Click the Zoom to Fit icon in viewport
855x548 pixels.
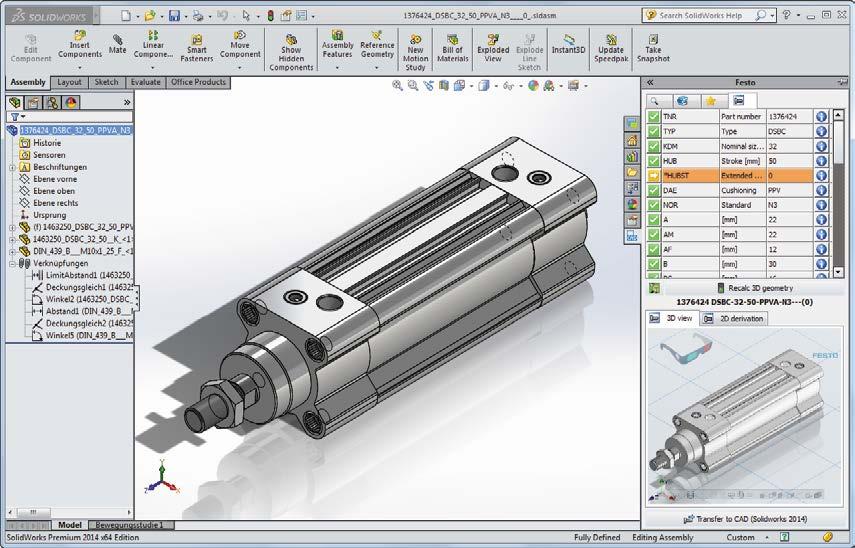click(397, 86)
